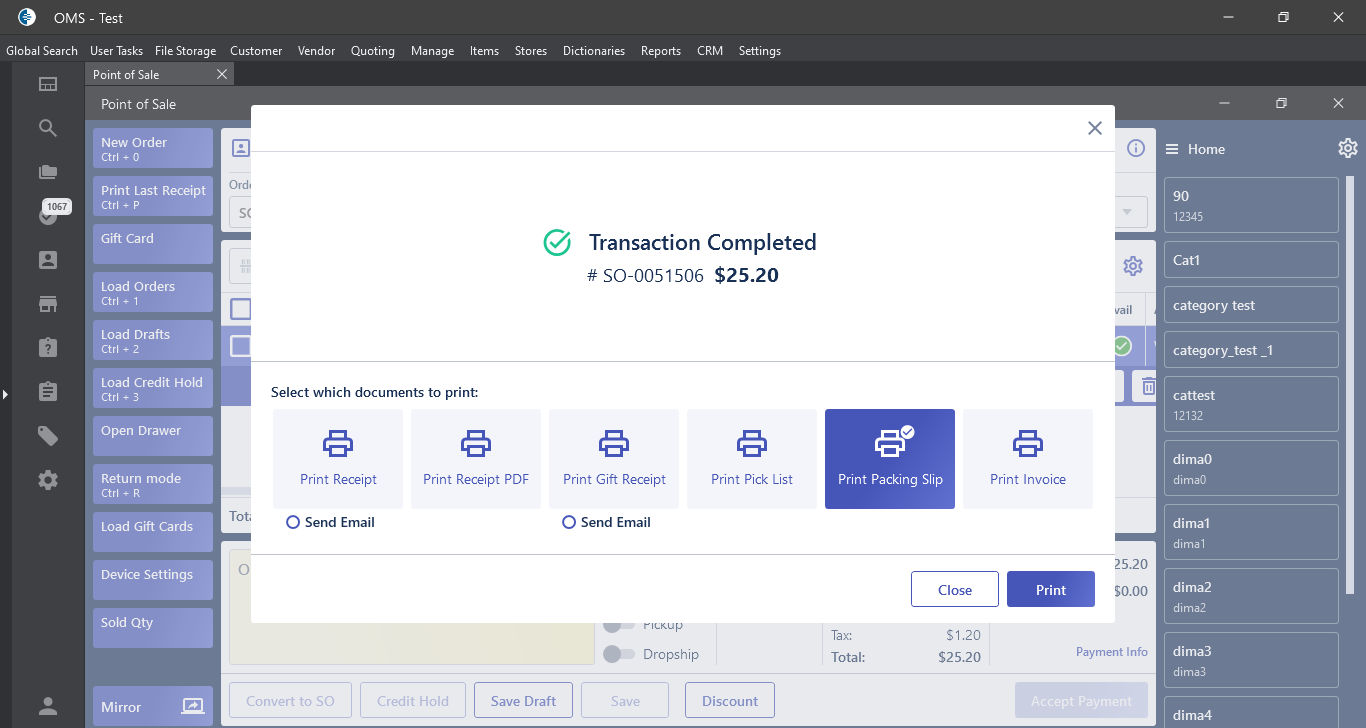This screenshot has width=1366, height=728.
Task: Click the Open Drawer button
Action: [x=153, y=436]
